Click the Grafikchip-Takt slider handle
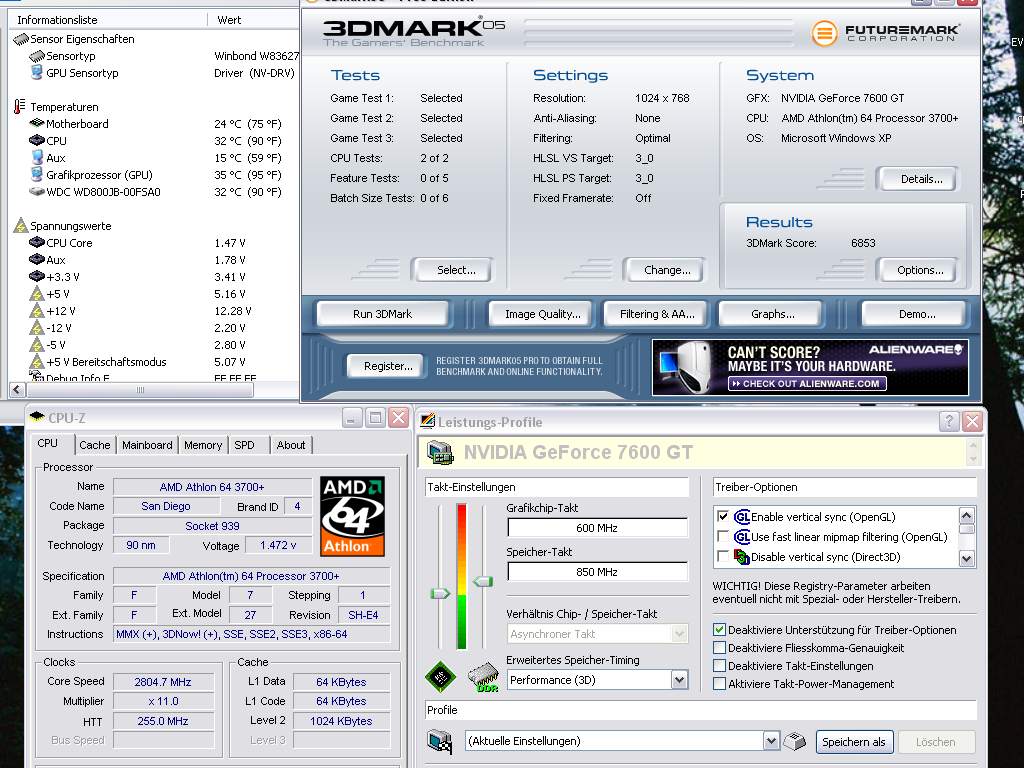 (440, 594)
